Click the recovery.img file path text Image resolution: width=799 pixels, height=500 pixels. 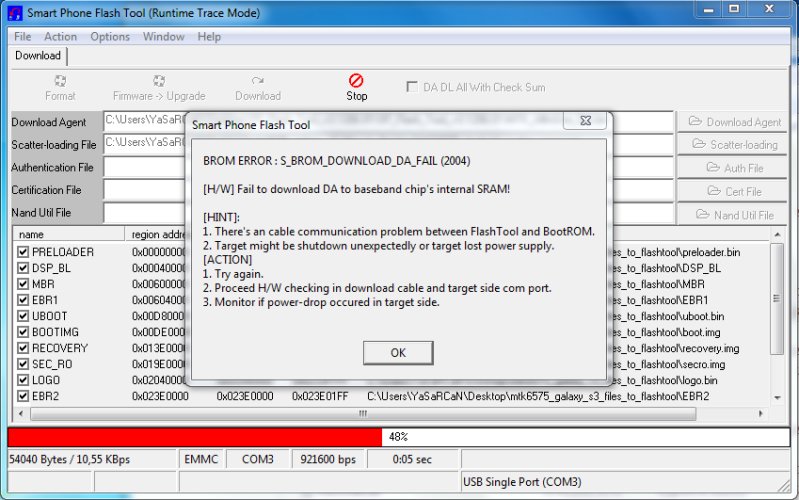click(675, 349)
